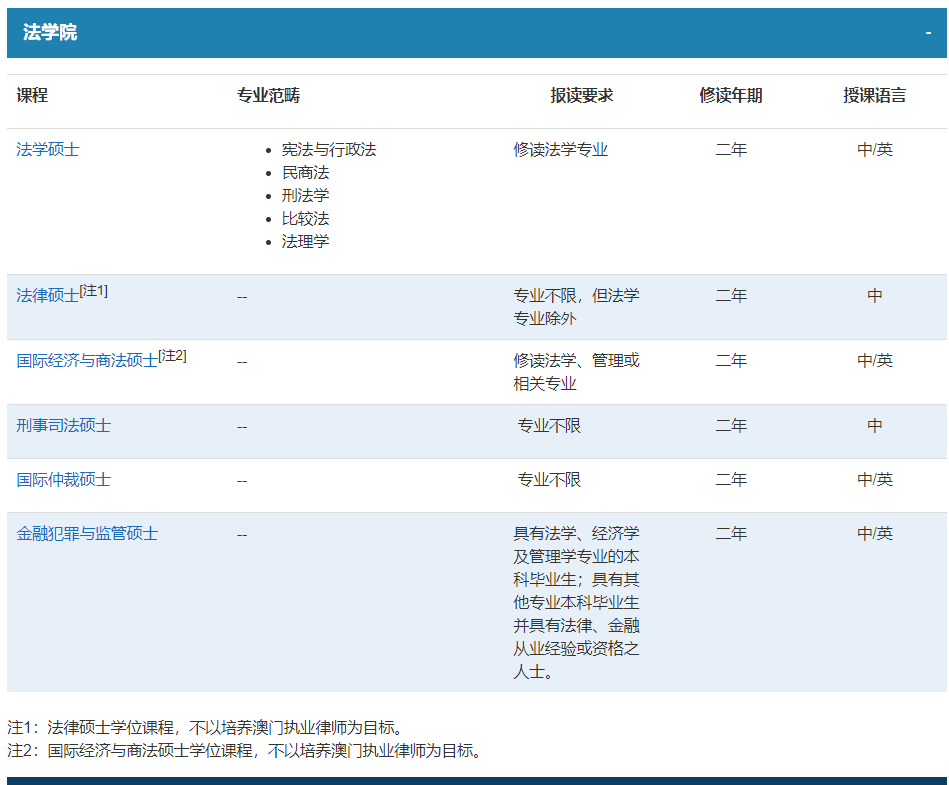Open the 国际经济与商法硕士 course link
Screen dimensions: 949x785
click(87, 361)
